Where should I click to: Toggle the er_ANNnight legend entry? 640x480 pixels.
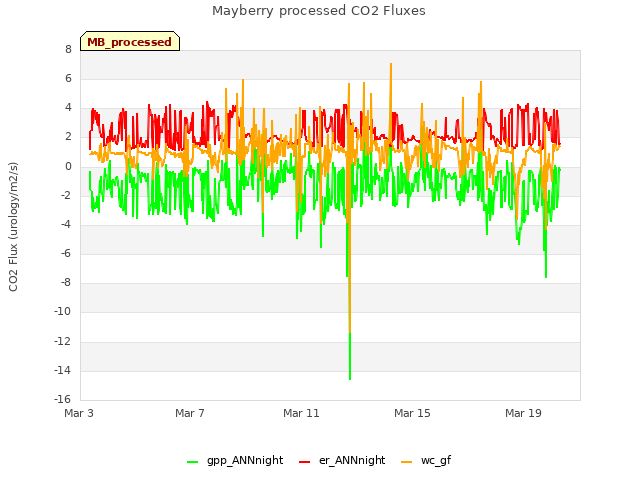(342, 461)
